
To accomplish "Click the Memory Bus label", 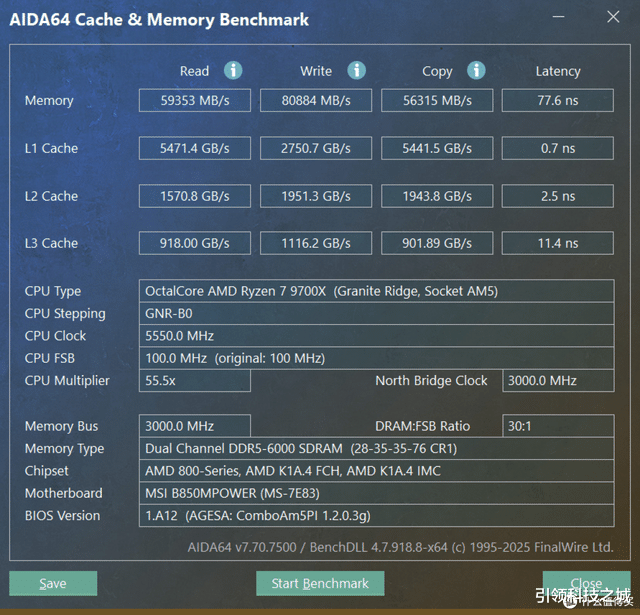I will point(61,426).
